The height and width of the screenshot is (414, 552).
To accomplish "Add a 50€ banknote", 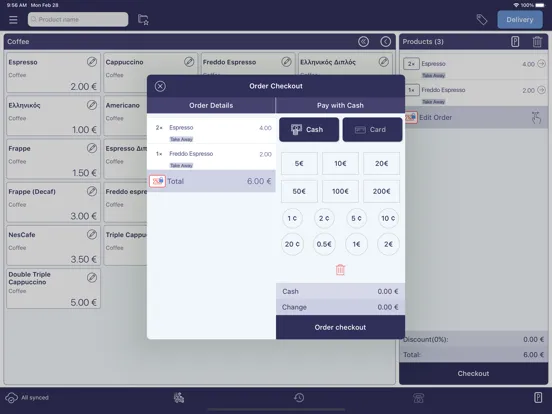I will (x=299, y=191).
